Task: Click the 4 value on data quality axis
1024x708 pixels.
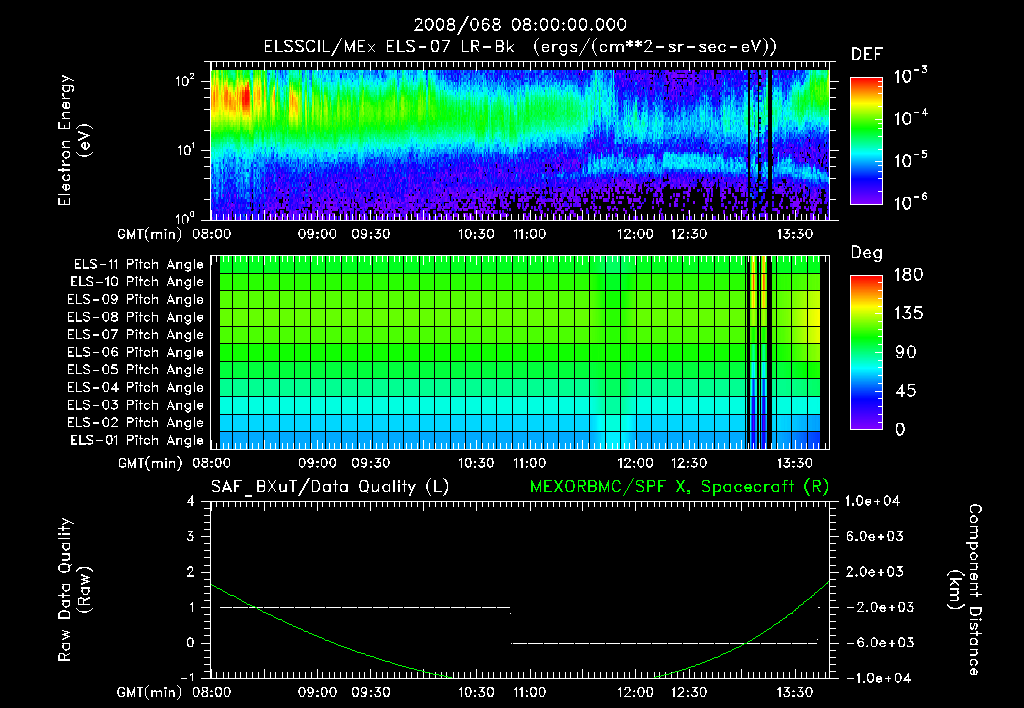Action: [191, 502]
